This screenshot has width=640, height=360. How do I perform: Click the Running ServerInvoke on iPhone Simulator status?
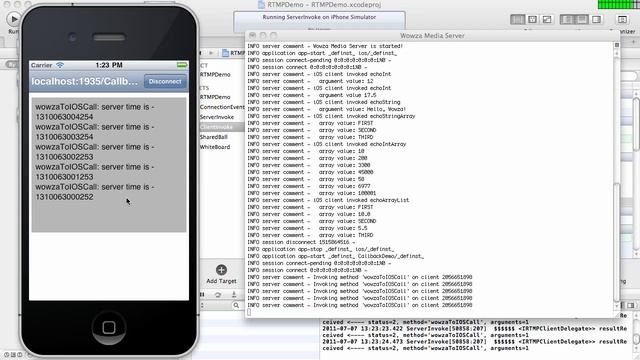click(319, 17)
